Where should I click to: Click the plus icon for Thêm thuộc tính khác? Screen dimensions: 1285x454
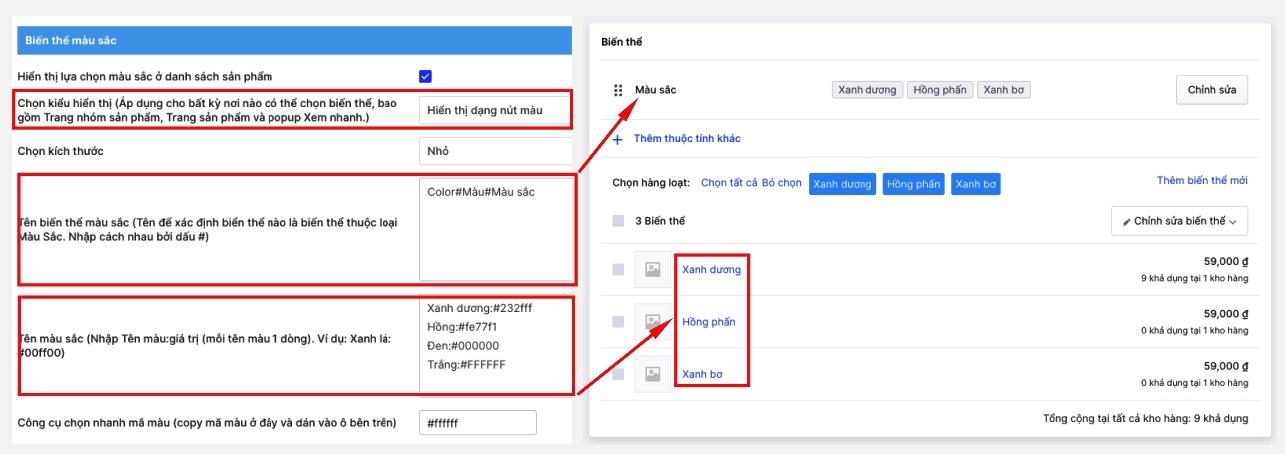pos(617,139)
